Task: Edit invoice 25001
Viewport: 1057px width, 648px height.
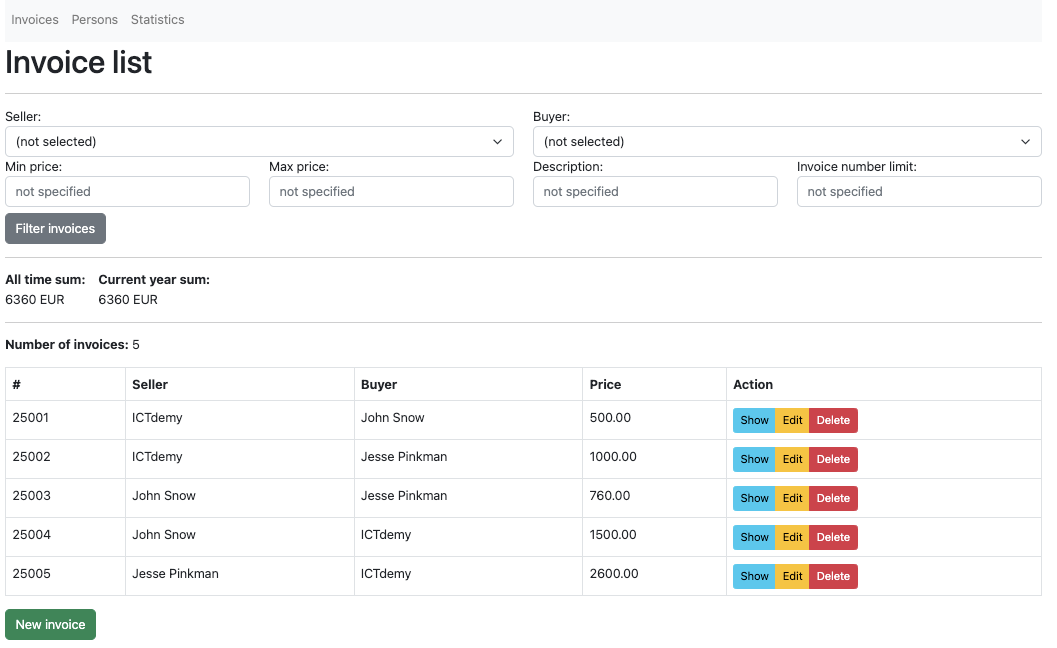Action: tap(792, 421)
